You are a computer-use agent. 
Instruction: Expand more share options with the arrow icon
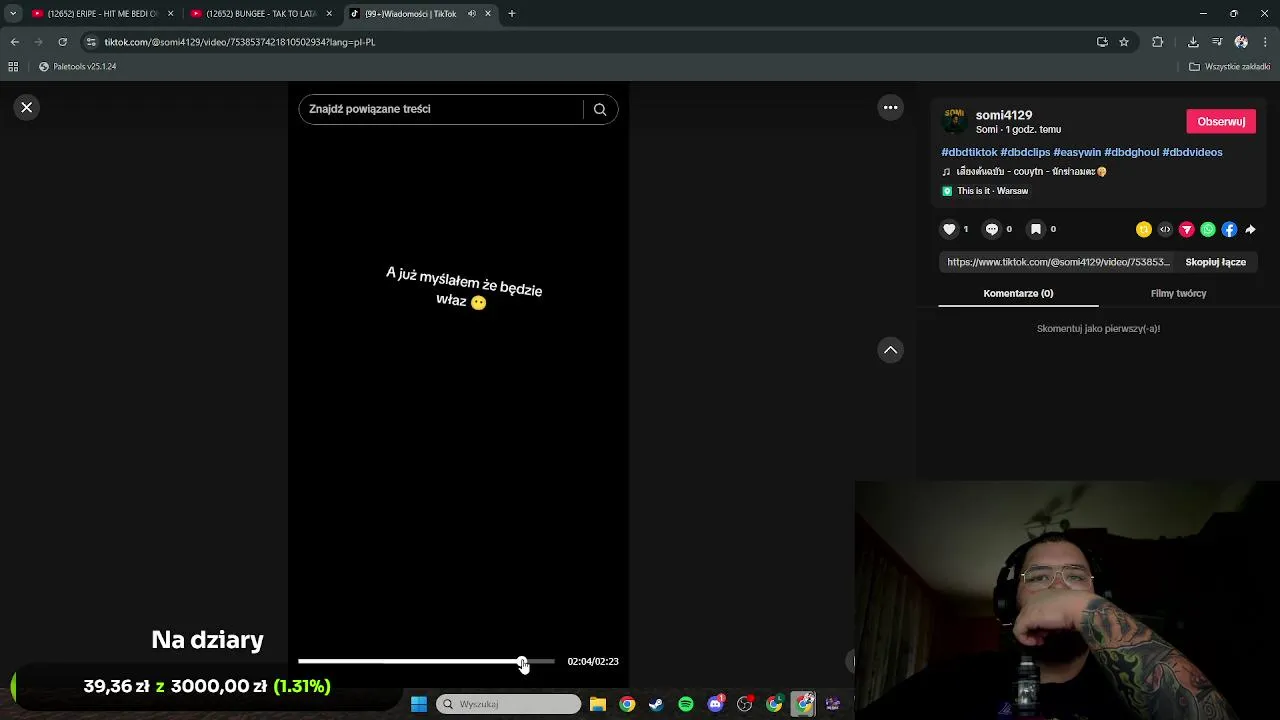pyautogui.click(x=1250, y=229)
